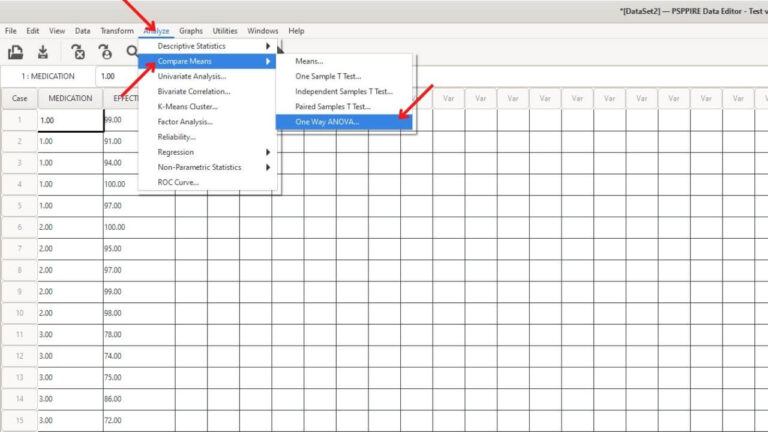Image resolution: width=768 pixels, height=432 pixels.
Task: Choose Univariate Analysis from the Analyze menu
Action: (x=207, y=76)
